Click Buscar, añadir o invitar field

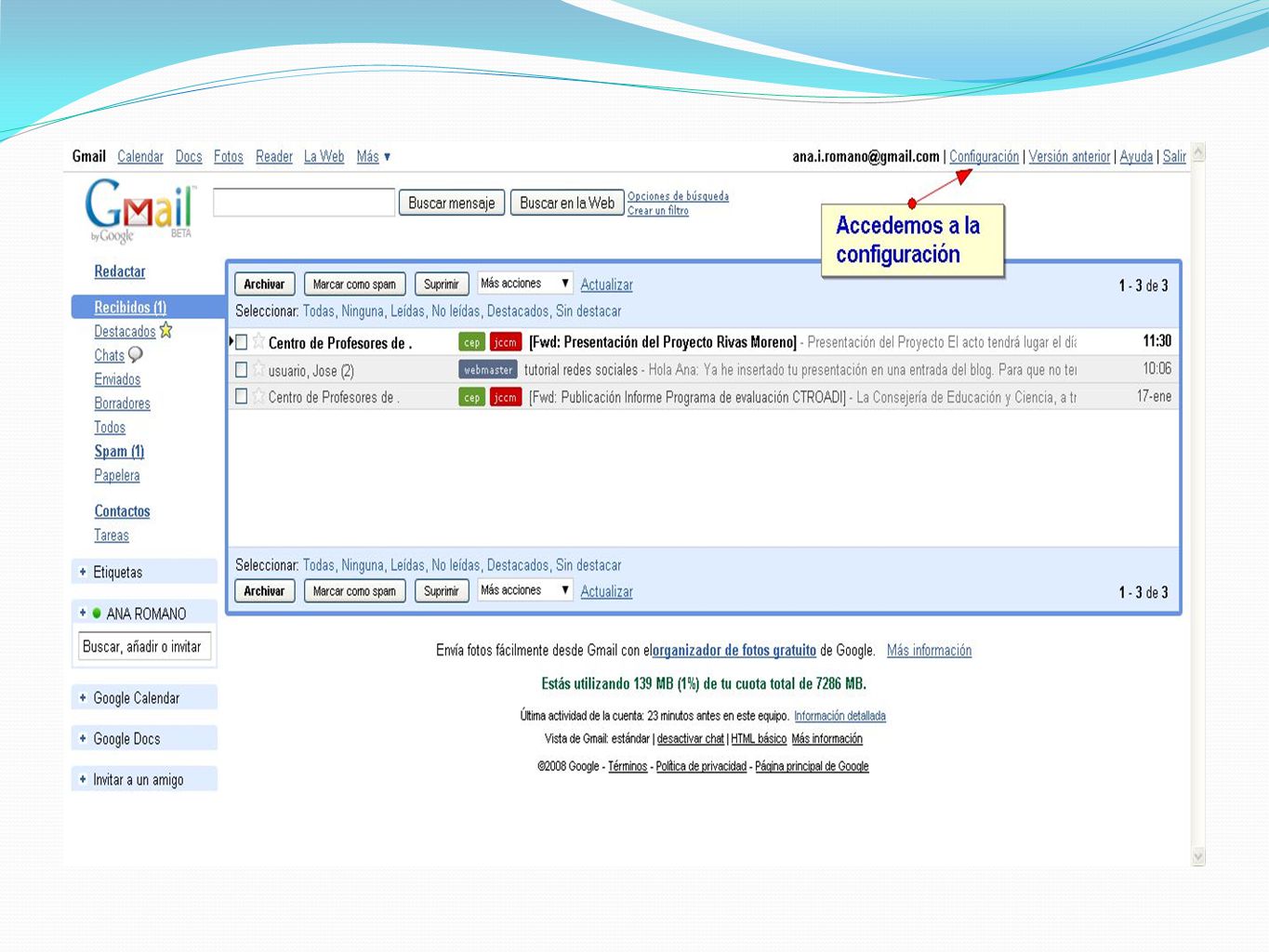145,646
